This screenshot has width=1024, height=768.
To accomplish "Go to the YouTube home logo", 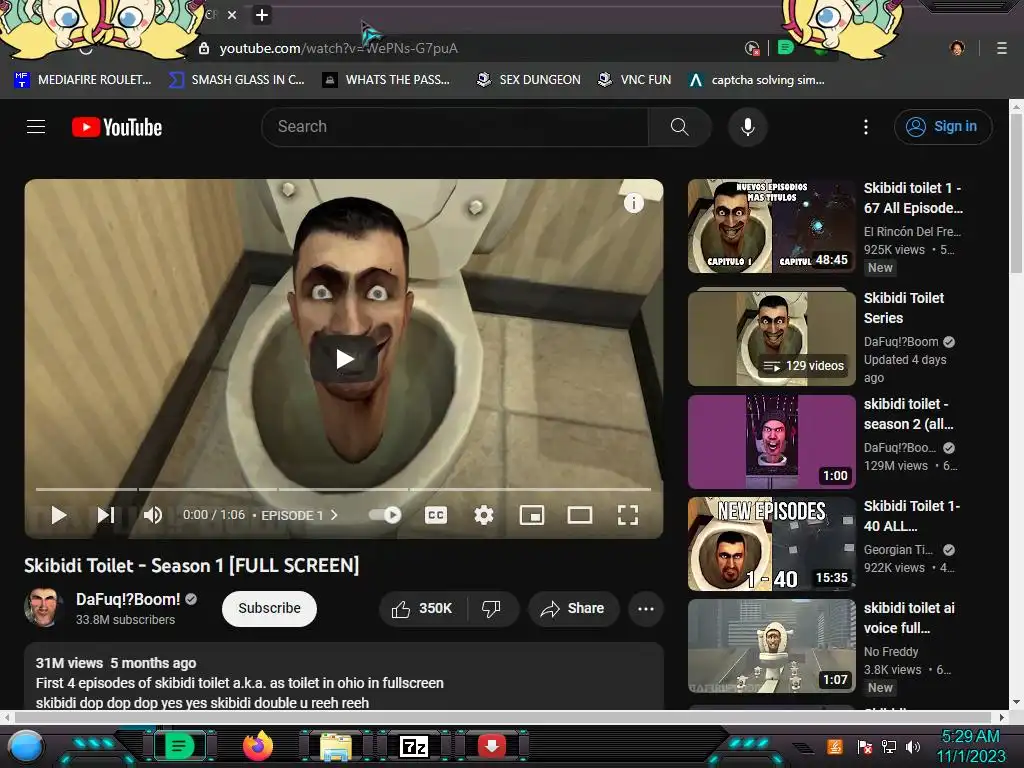I will [117, 127].
